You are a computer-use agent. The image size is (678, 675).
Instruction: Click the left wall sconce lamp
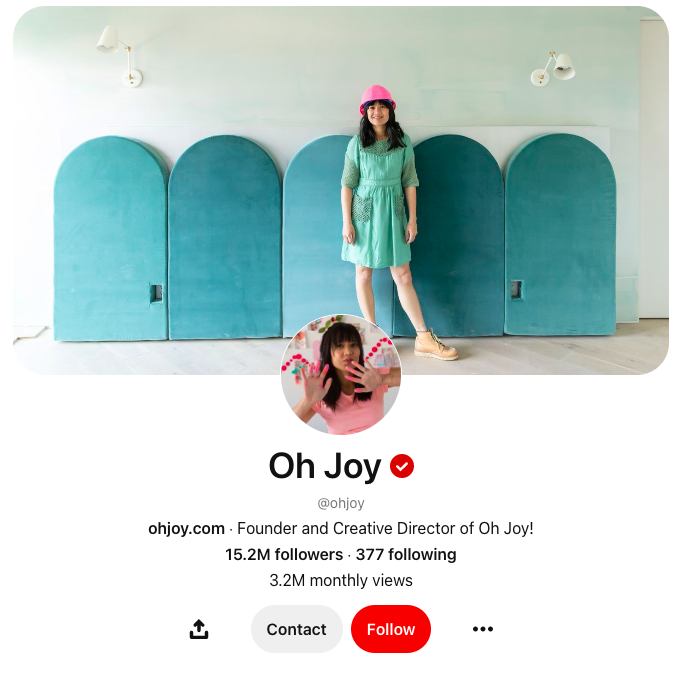[x=120, y=55]
